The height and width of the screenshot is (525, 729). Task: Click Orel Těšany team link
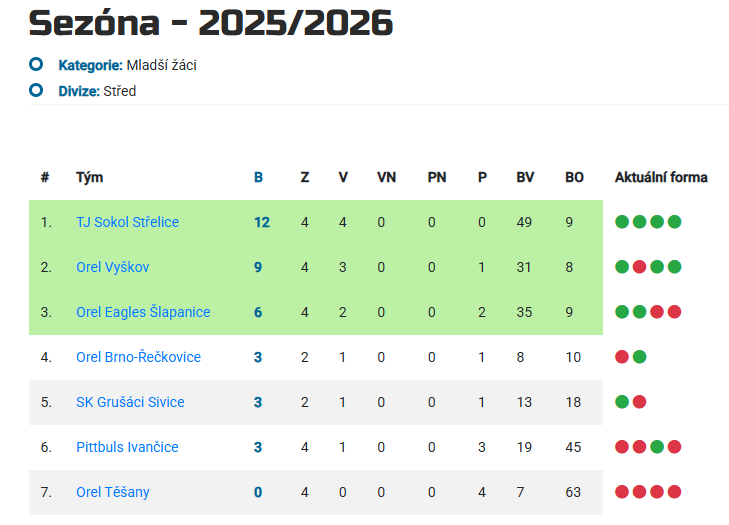click(113, 492)
